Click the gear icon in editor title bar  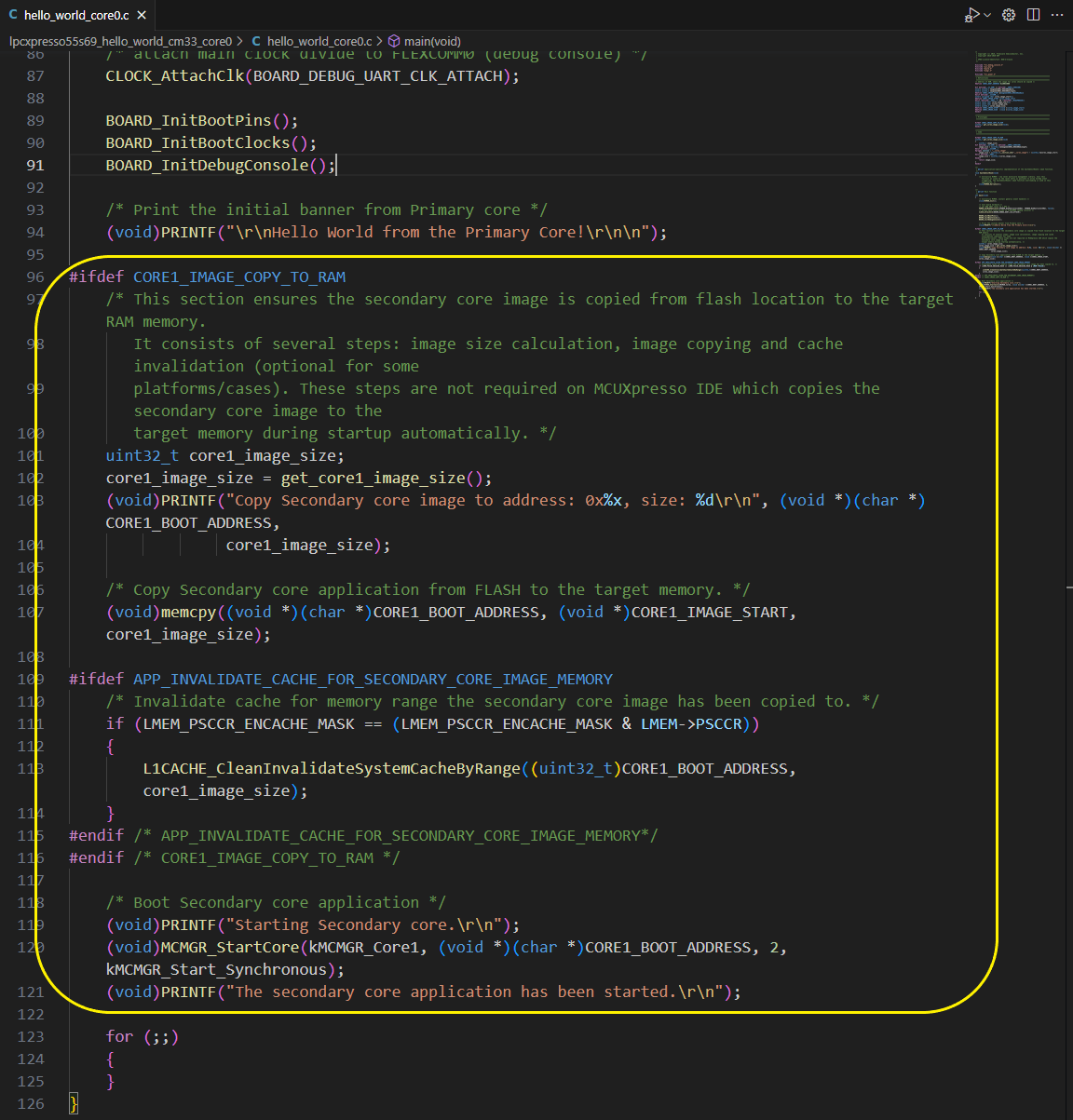[x=1009, y=15]
